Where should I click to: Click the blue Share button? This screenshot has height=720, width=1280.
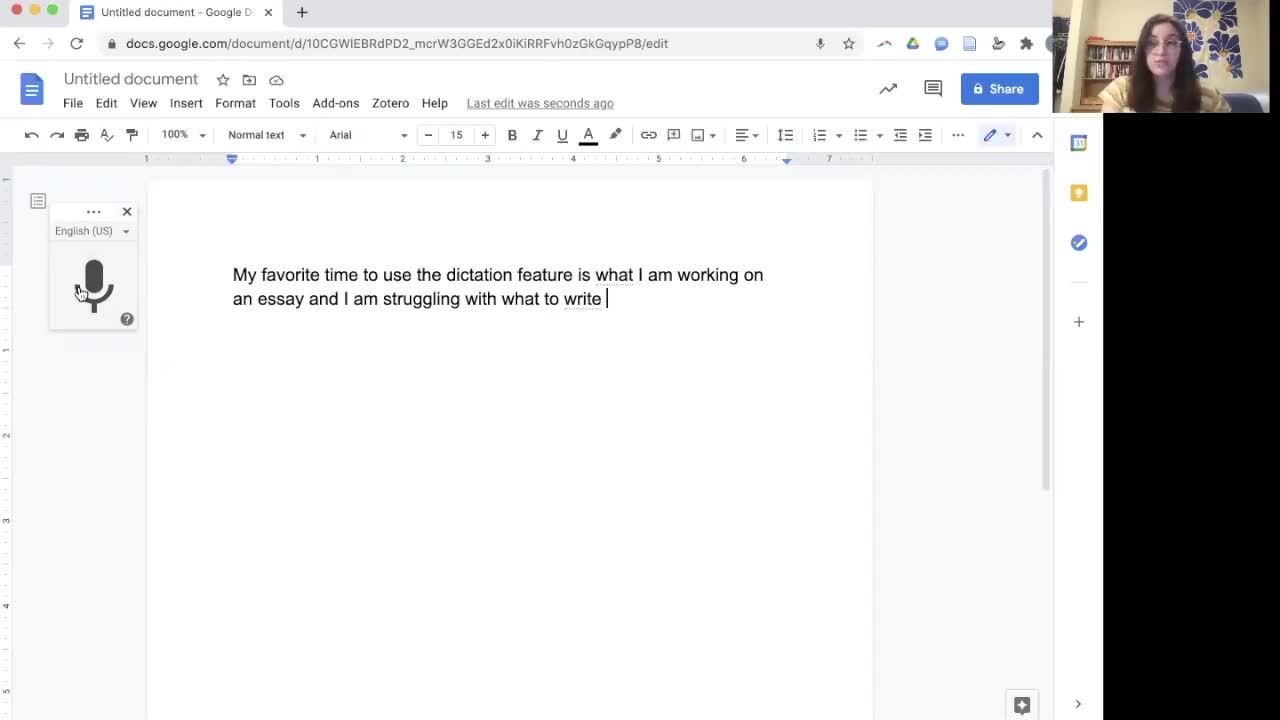point(999,89)
